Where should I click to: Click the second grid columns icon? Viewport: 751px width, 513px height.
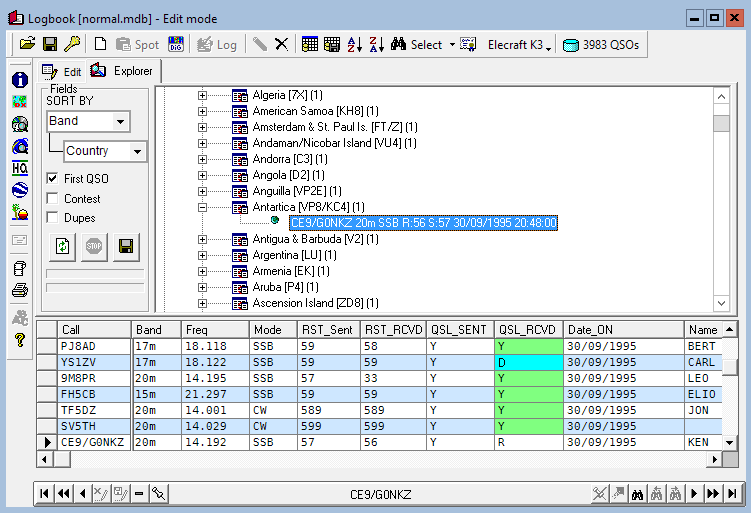332,45
